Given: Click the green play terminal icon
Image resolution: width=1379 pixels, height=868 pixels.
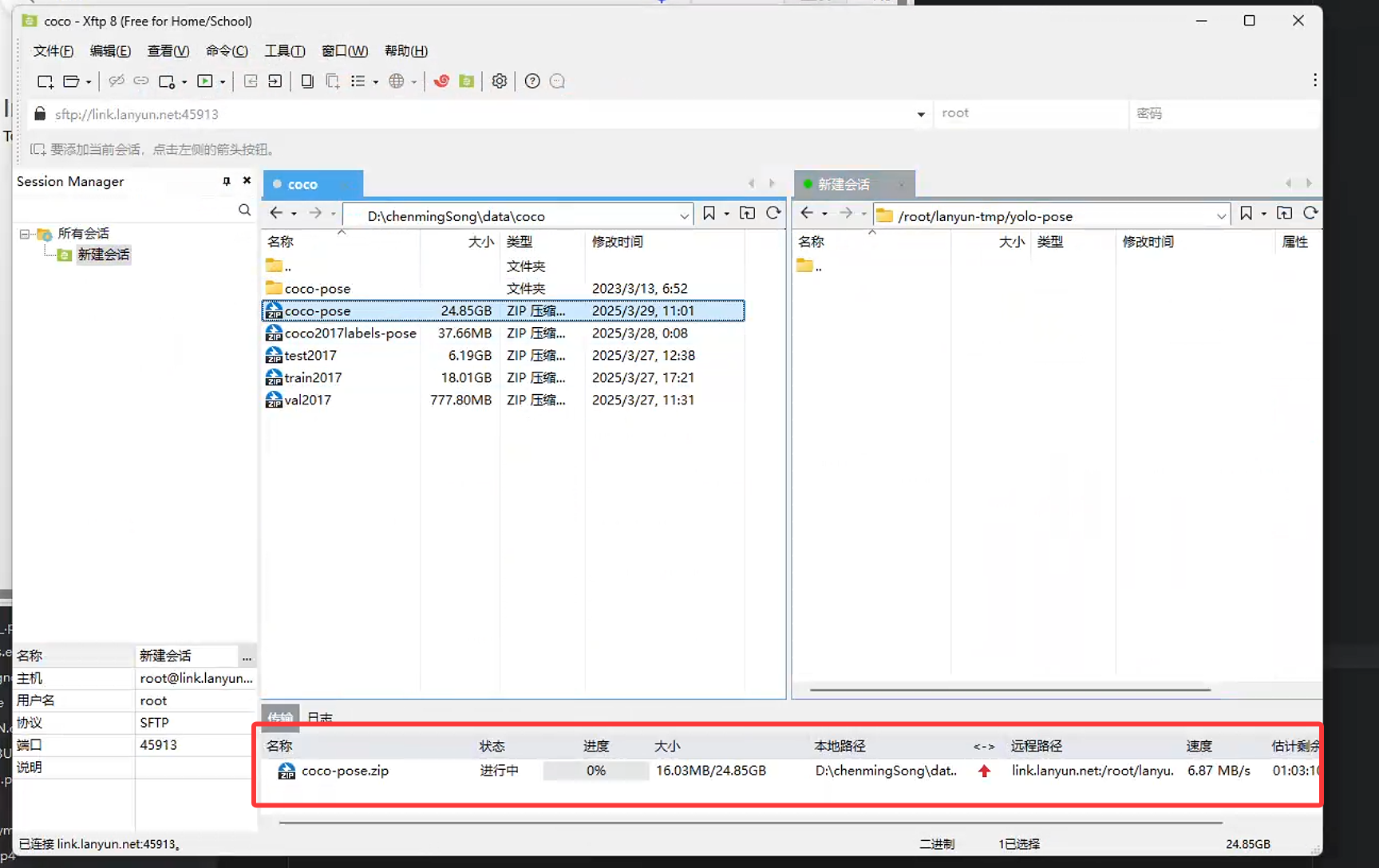Looking at the screenshot, I should (x=205, y=81).
